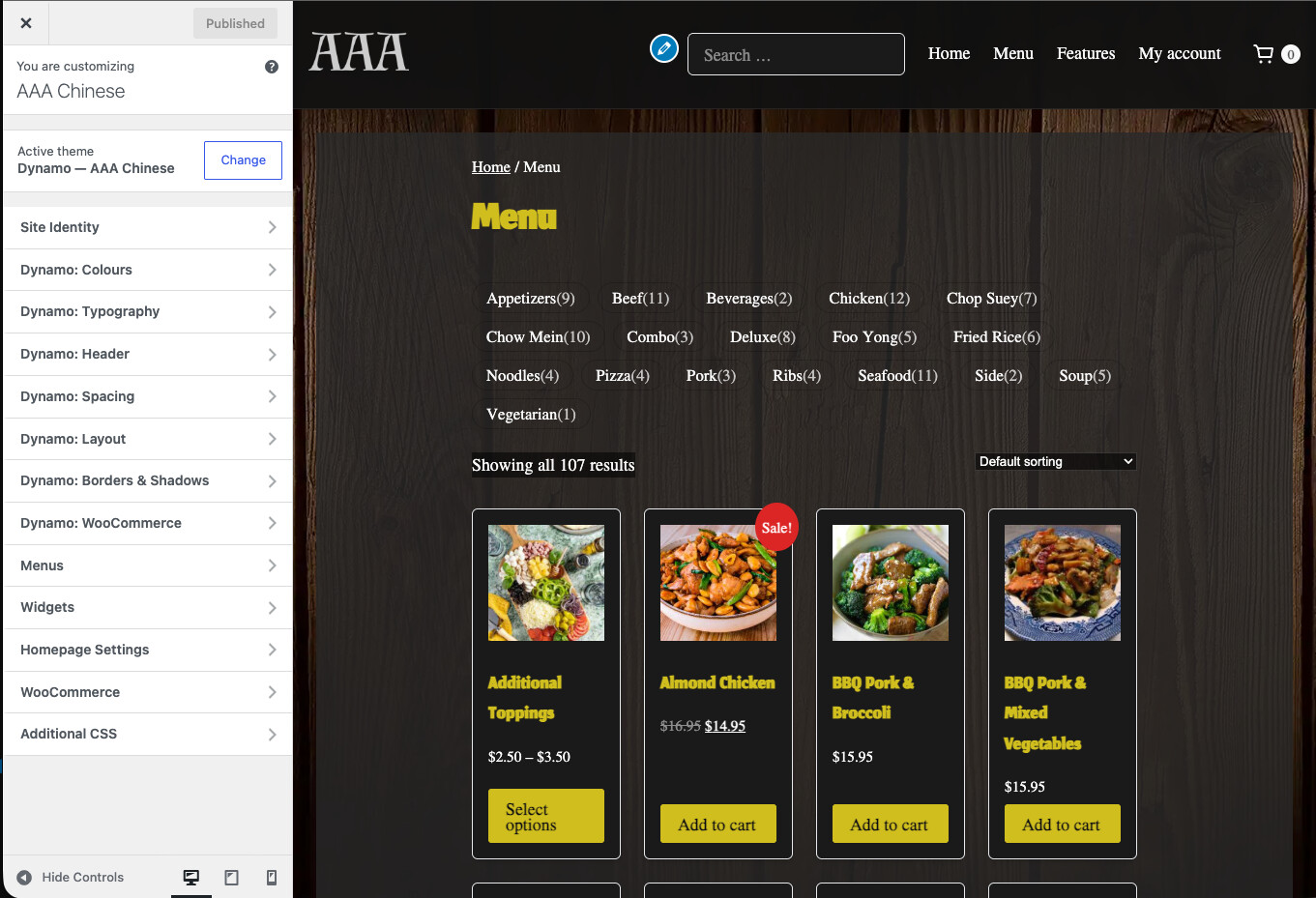Filter by Chicken(12) category
This screenshot has width=1316, height=898.
[x=869, y=299]
